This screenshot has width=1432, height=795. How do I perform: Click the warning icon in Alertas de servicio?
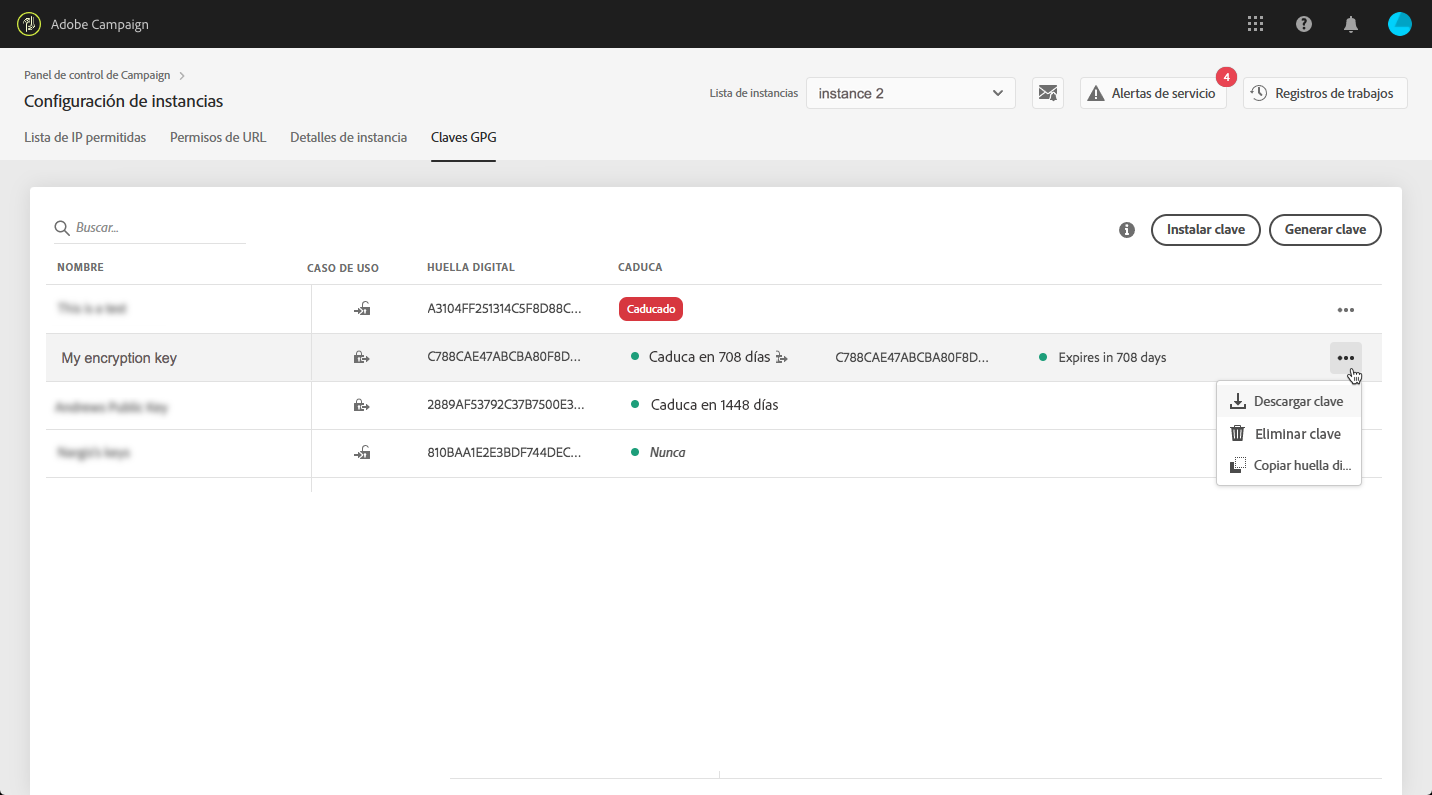1097,93
